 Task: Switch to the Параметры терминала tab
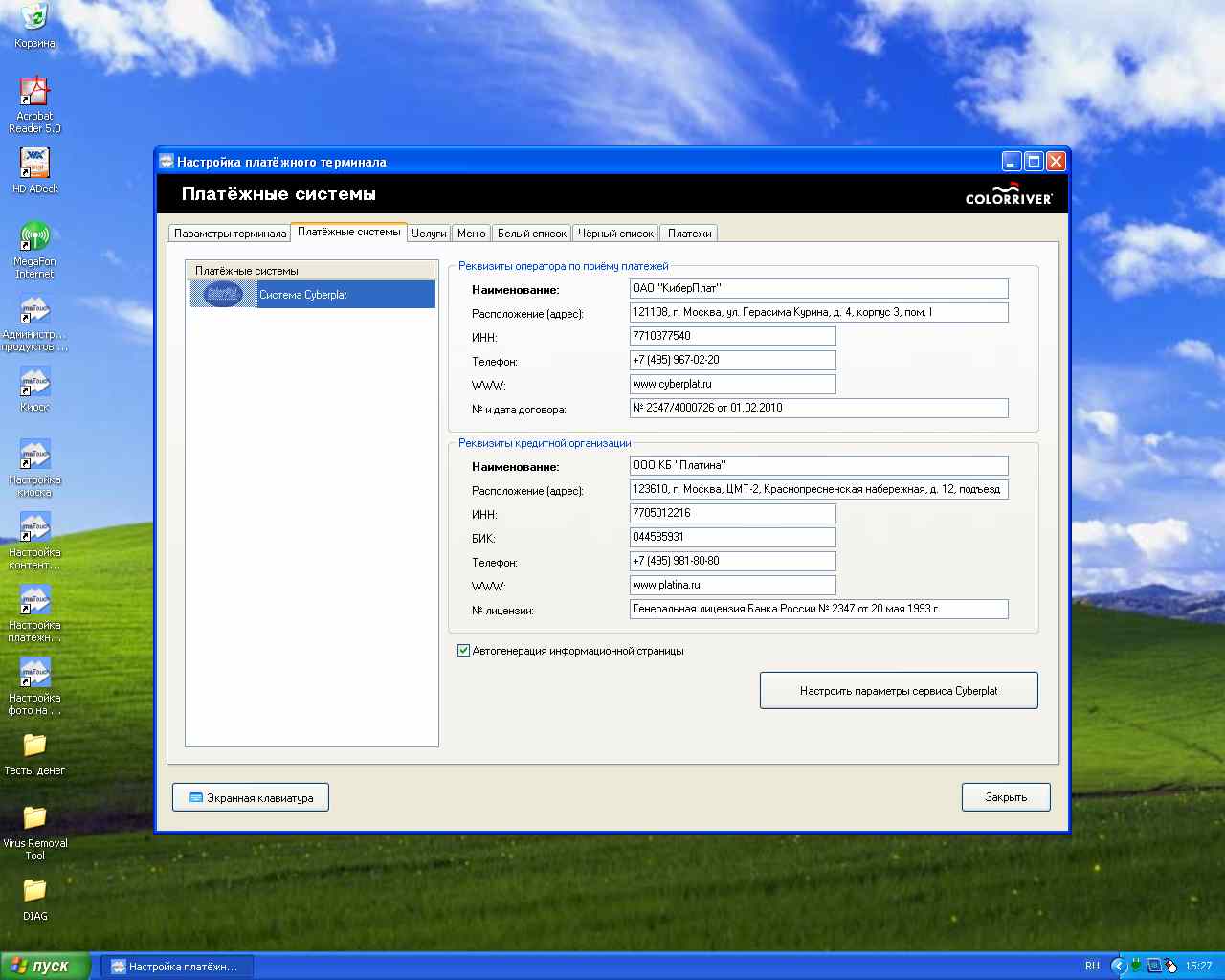click(230, 234)
